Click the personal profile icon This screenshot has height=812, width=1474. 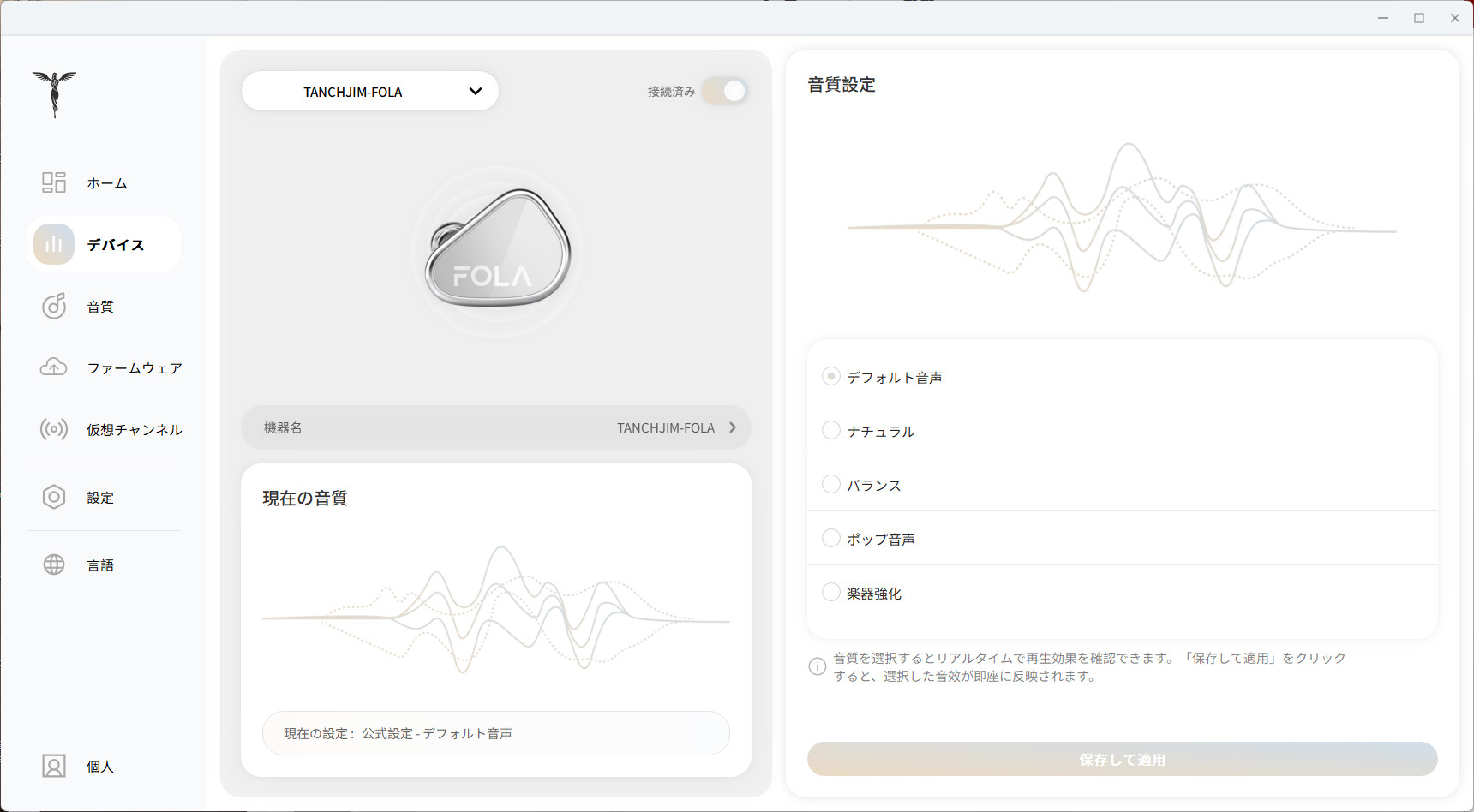(x=54, y=766)
